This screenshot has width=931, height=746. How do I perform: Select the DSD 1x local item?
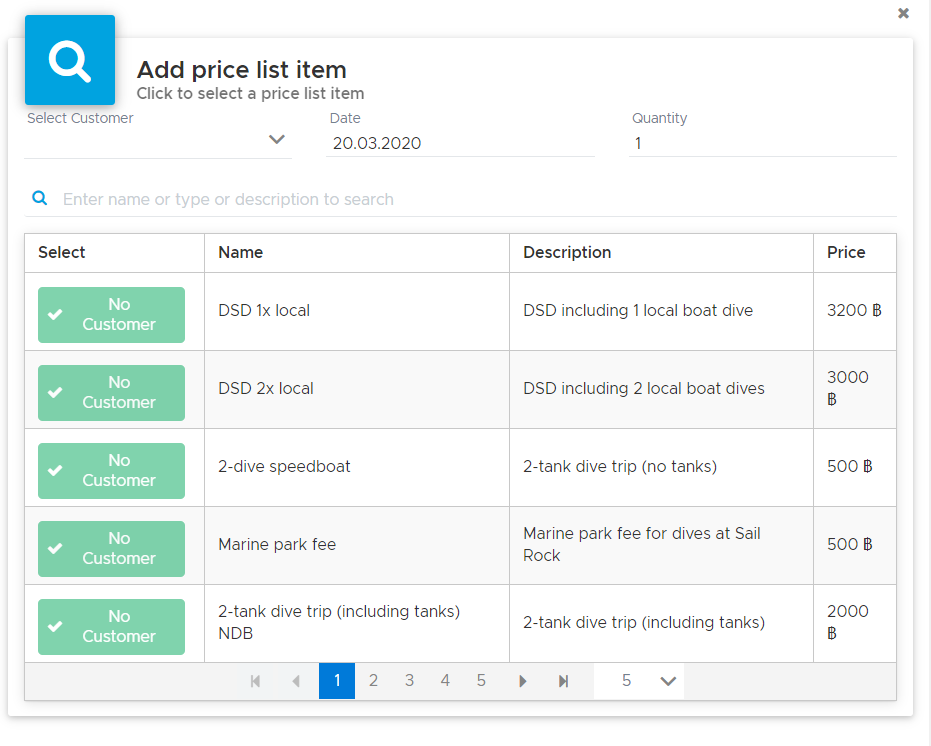pyautogui.click(x=112, y=315)
